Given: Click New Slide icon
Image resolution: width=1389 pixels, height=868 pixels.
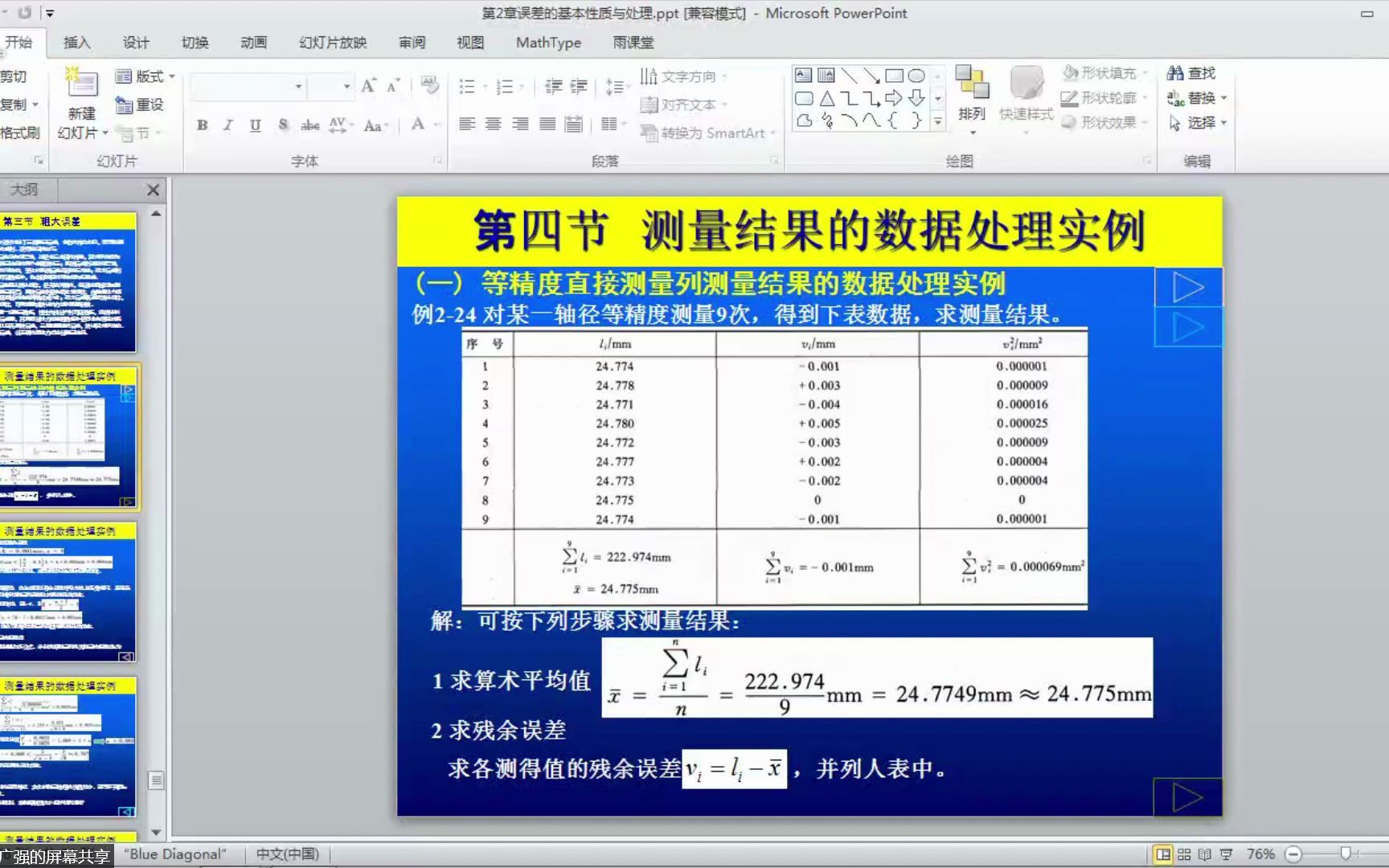Looking at the screenshot, I should (x=82, y=84).
